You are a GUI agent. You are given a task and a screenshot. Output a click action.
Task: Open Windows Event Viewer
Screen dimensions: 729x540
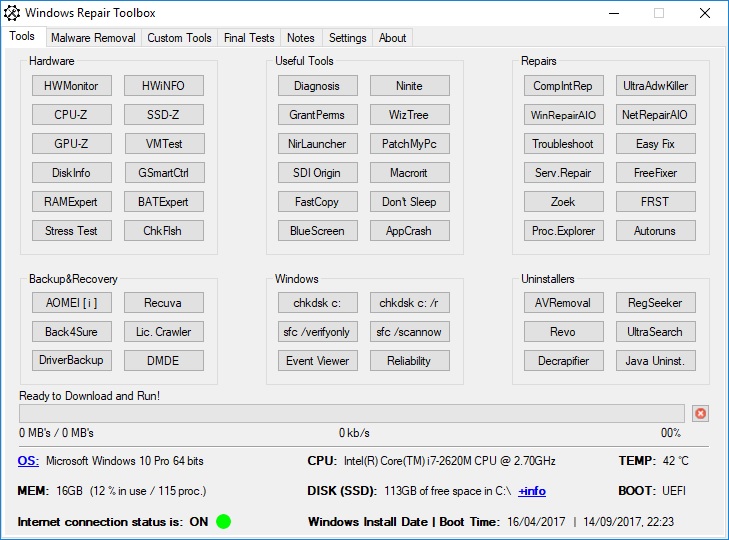coord(317,361)
